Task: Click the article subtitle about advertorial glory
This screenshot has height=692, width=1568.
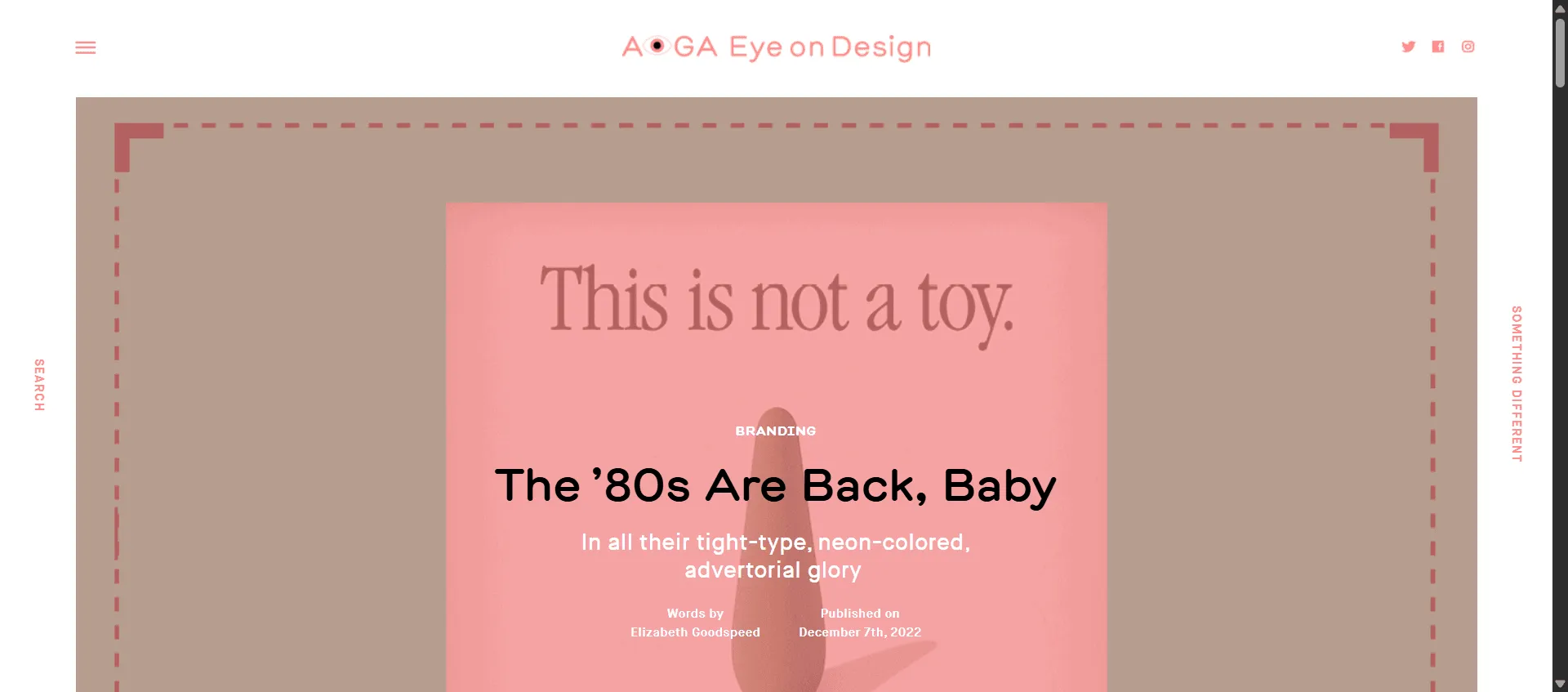Action: [776, 556]
